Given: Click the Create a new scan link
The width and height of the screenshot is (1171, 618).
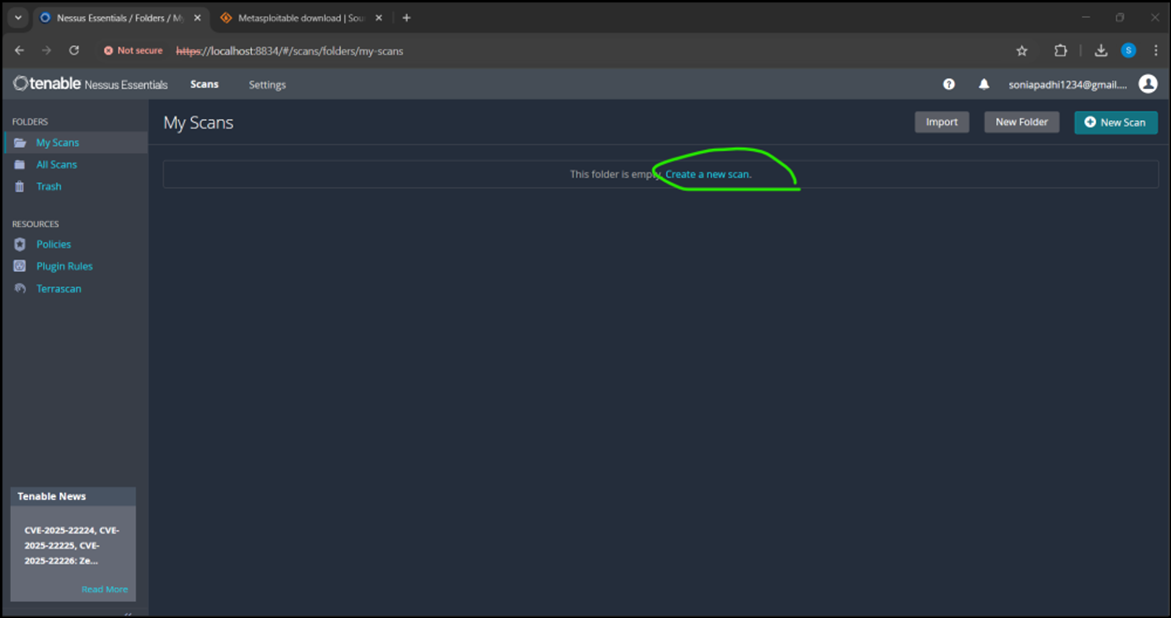Looking at the screenshot, I should tap(708, 174).
